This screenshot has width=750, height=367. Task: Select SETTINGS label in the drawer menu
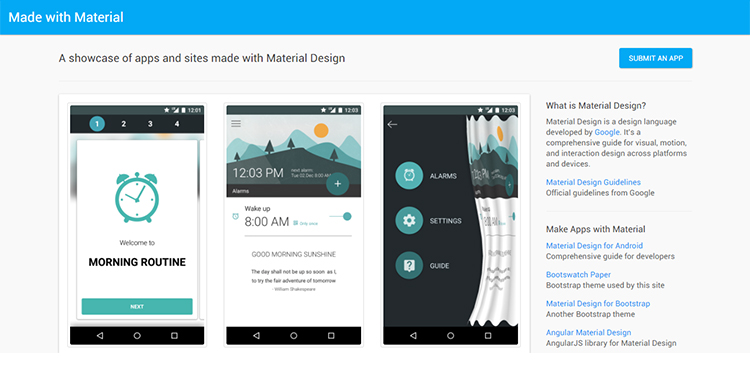(445, 221)
